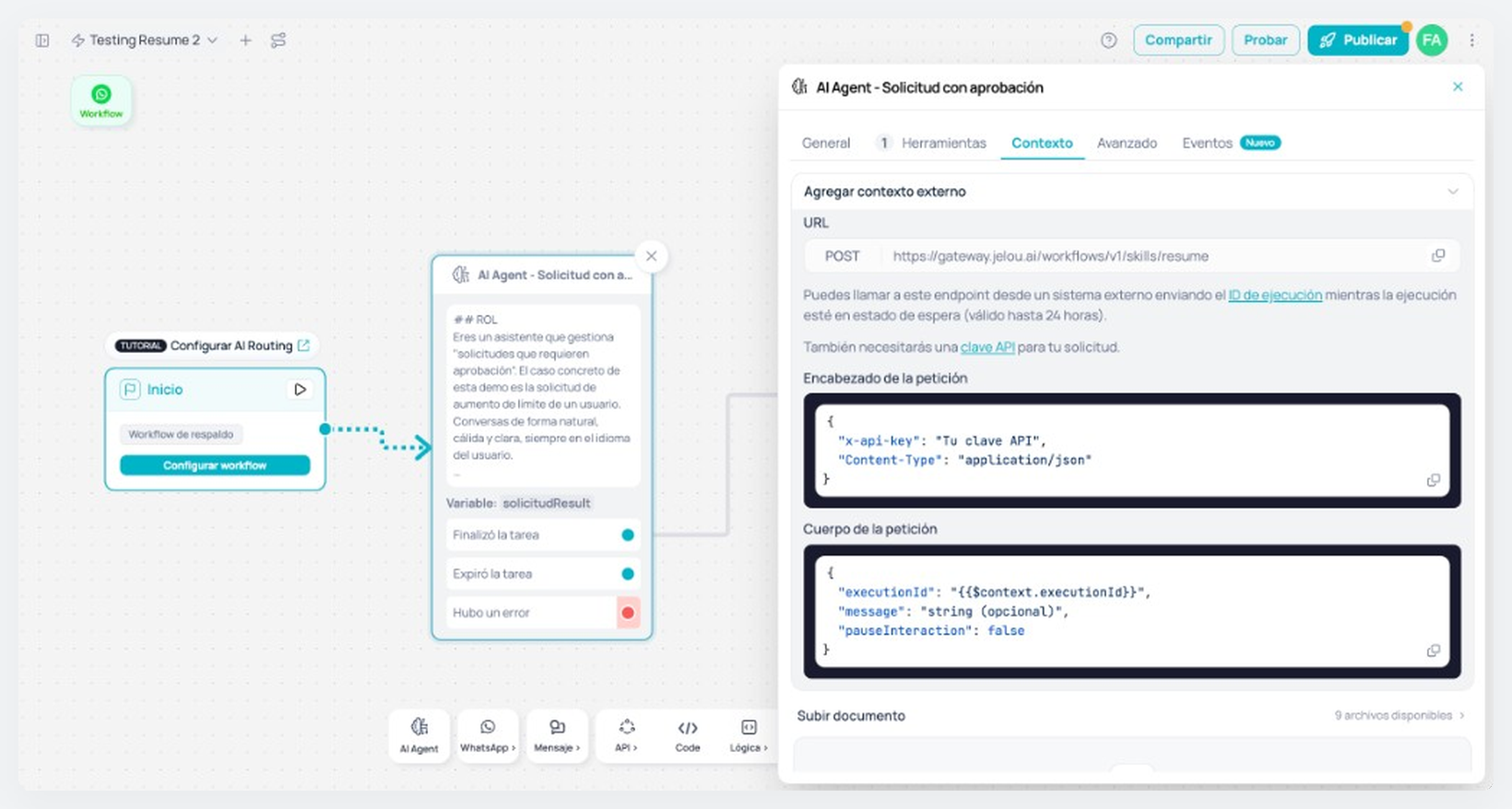The width and height of the screenshot is (1512, 809).
Task: Open the help question mark icon
Action: (1109, 41)
